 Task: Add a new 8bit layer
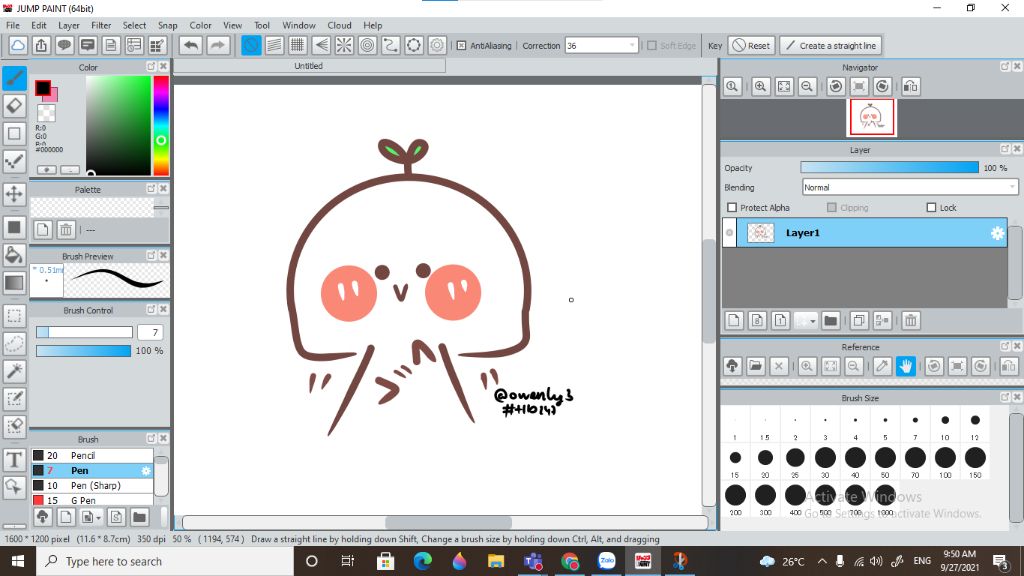point(757,321)
